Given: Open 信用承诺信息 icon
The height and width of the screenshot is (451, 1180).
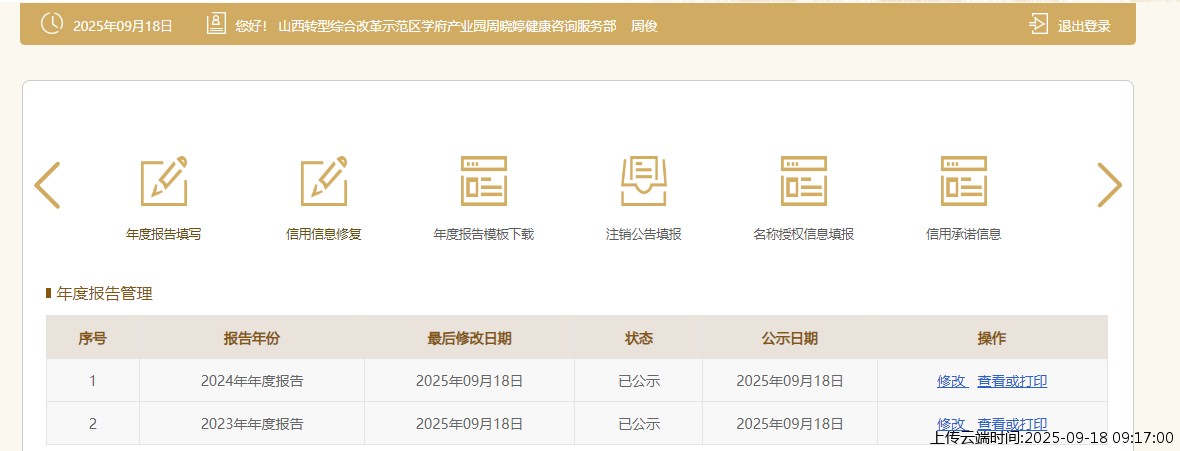Looking at the screenshot, I should 964,181.
